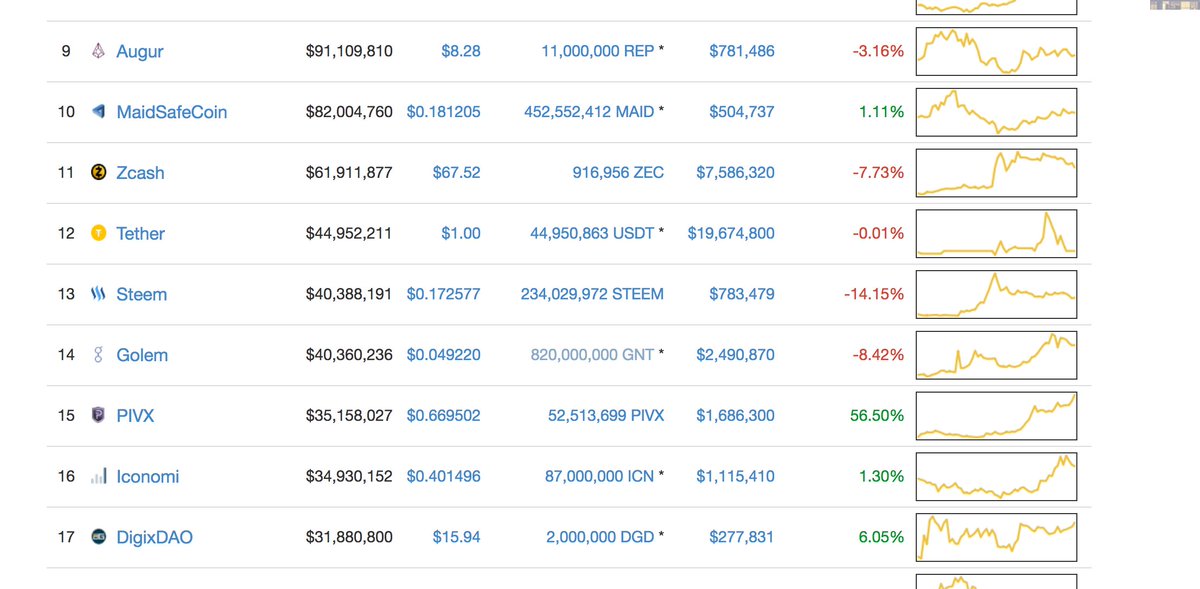This screenshot has height=589, width=1200.
Task: Click Zcash volume $7,586,320
Action: (x=735, y=173)
